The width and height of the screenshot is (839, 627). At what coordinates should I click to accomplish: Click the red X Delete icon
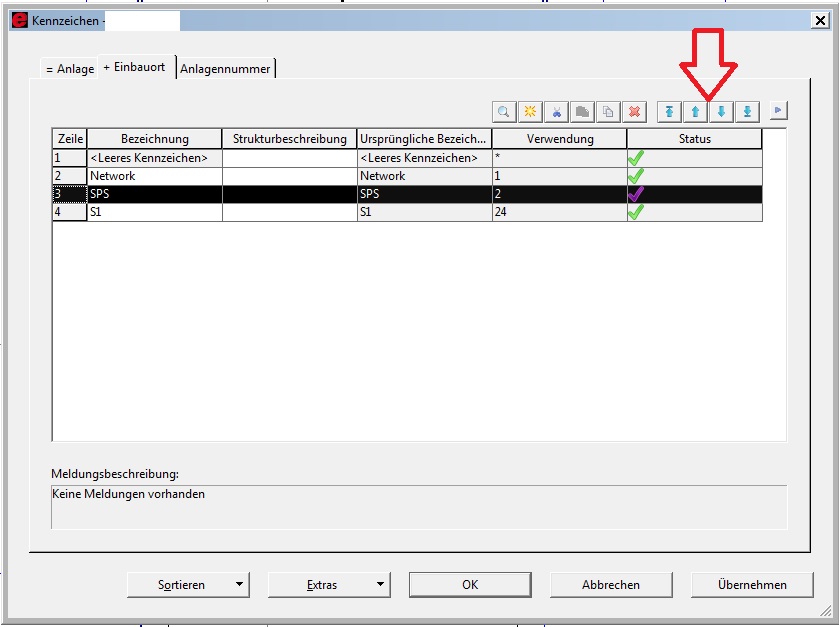coord(634,112)
